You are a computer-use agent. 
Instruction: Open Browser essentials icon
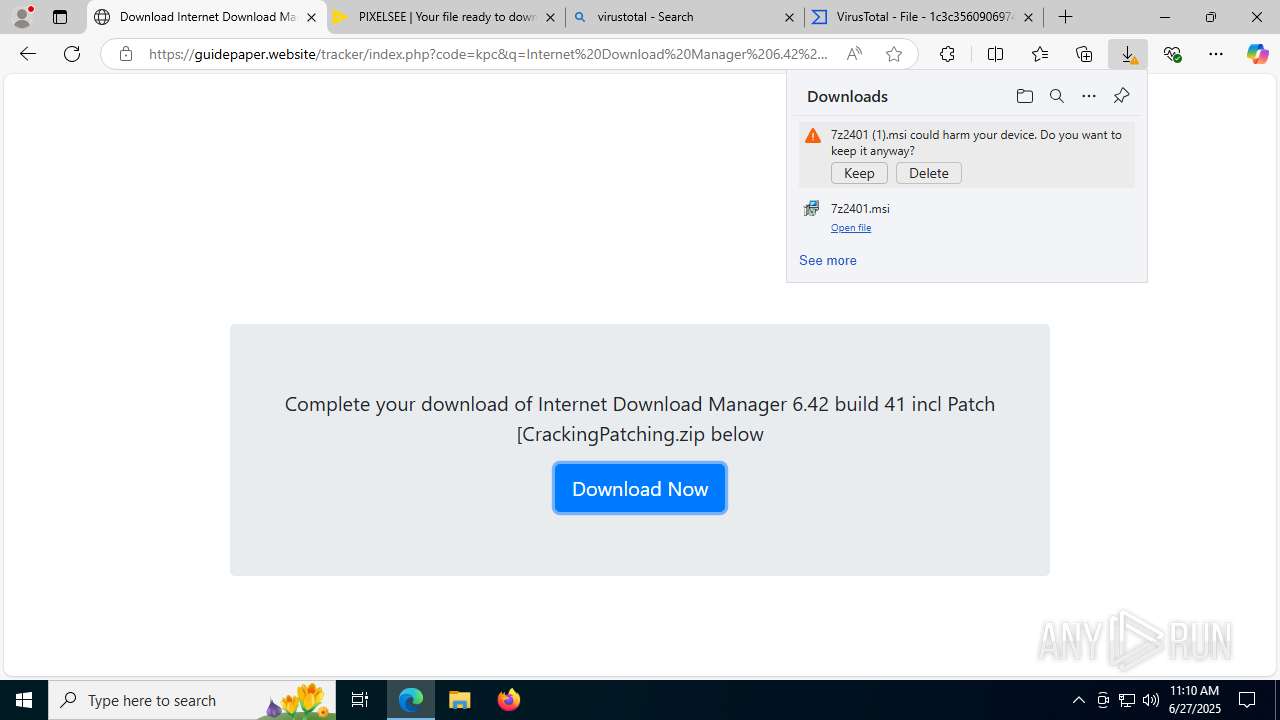(x=1172, y=54)
